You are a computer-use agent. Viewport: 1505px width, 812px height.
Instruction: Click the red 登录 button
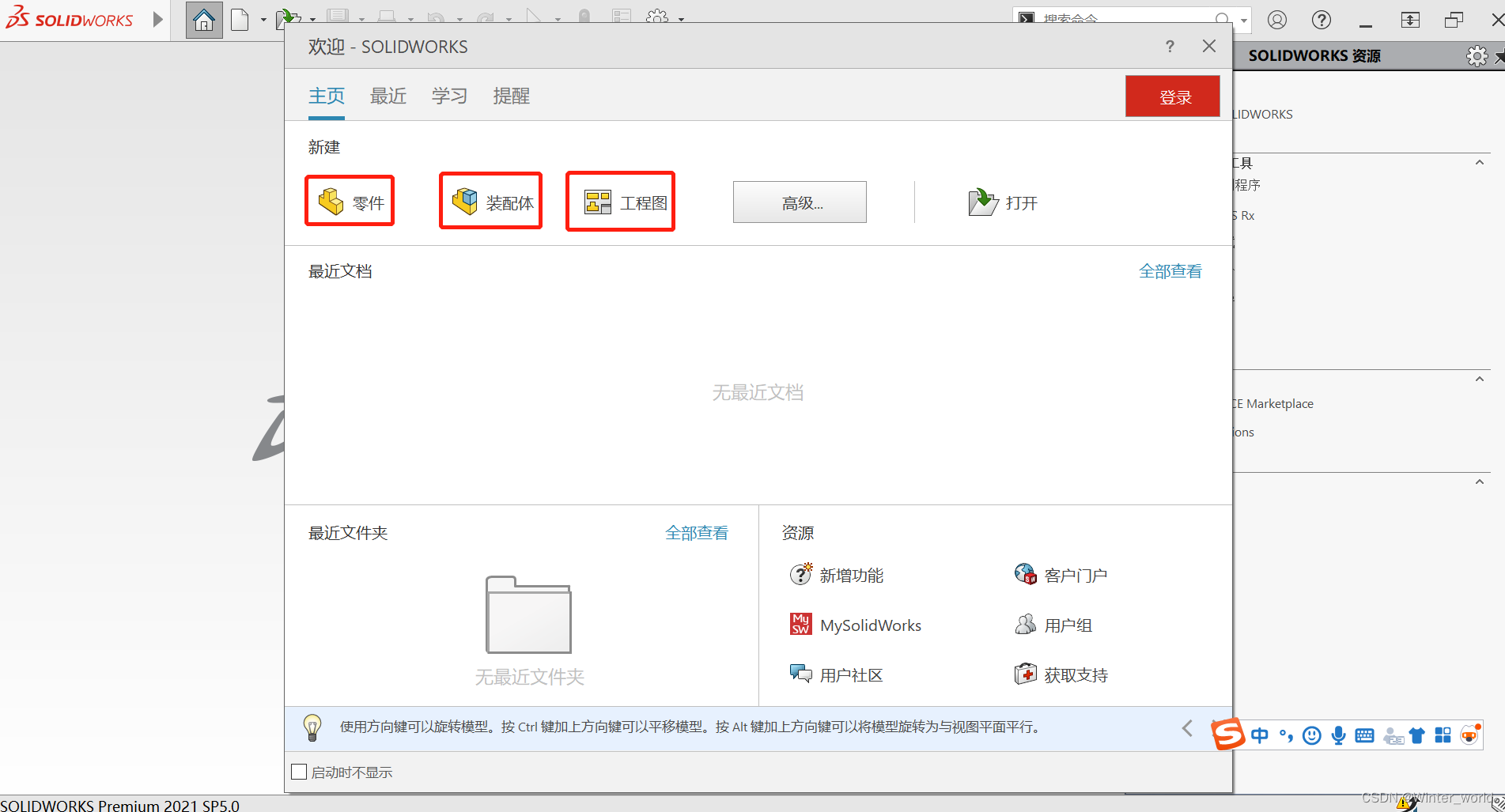pos(1173,96)
